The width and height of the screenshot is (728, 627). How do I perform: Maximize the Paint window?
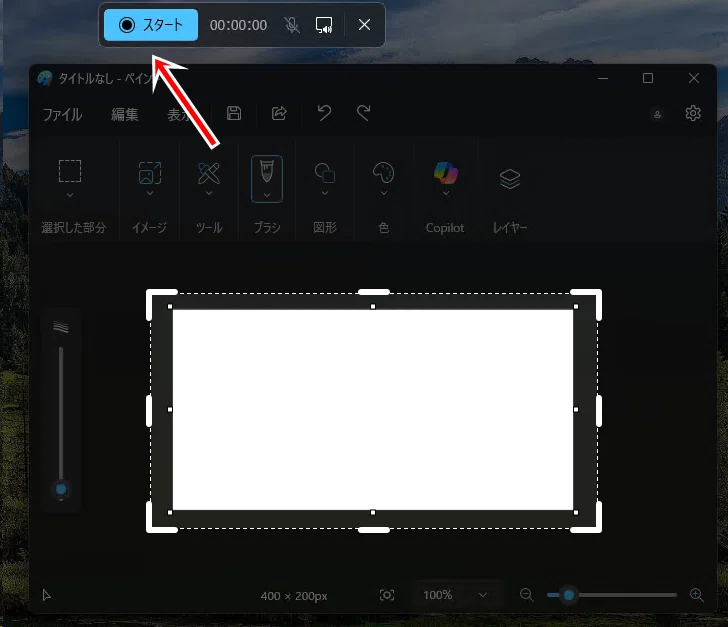[648, 78]
